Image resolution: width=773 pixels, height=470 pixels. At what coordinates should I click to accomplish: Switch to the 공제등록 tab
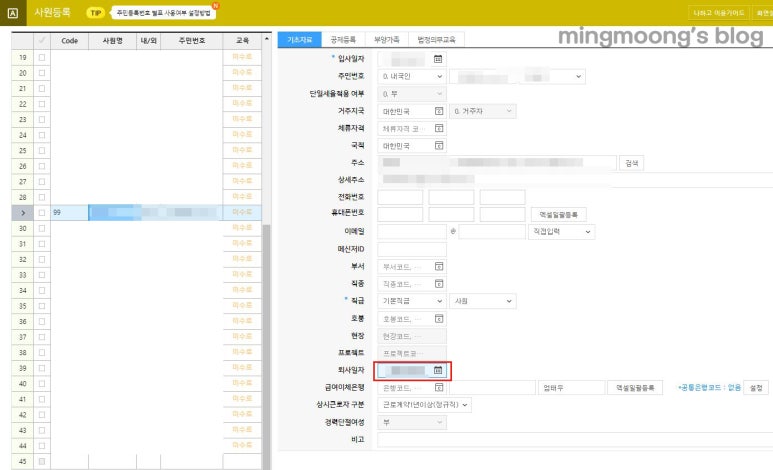343,39
